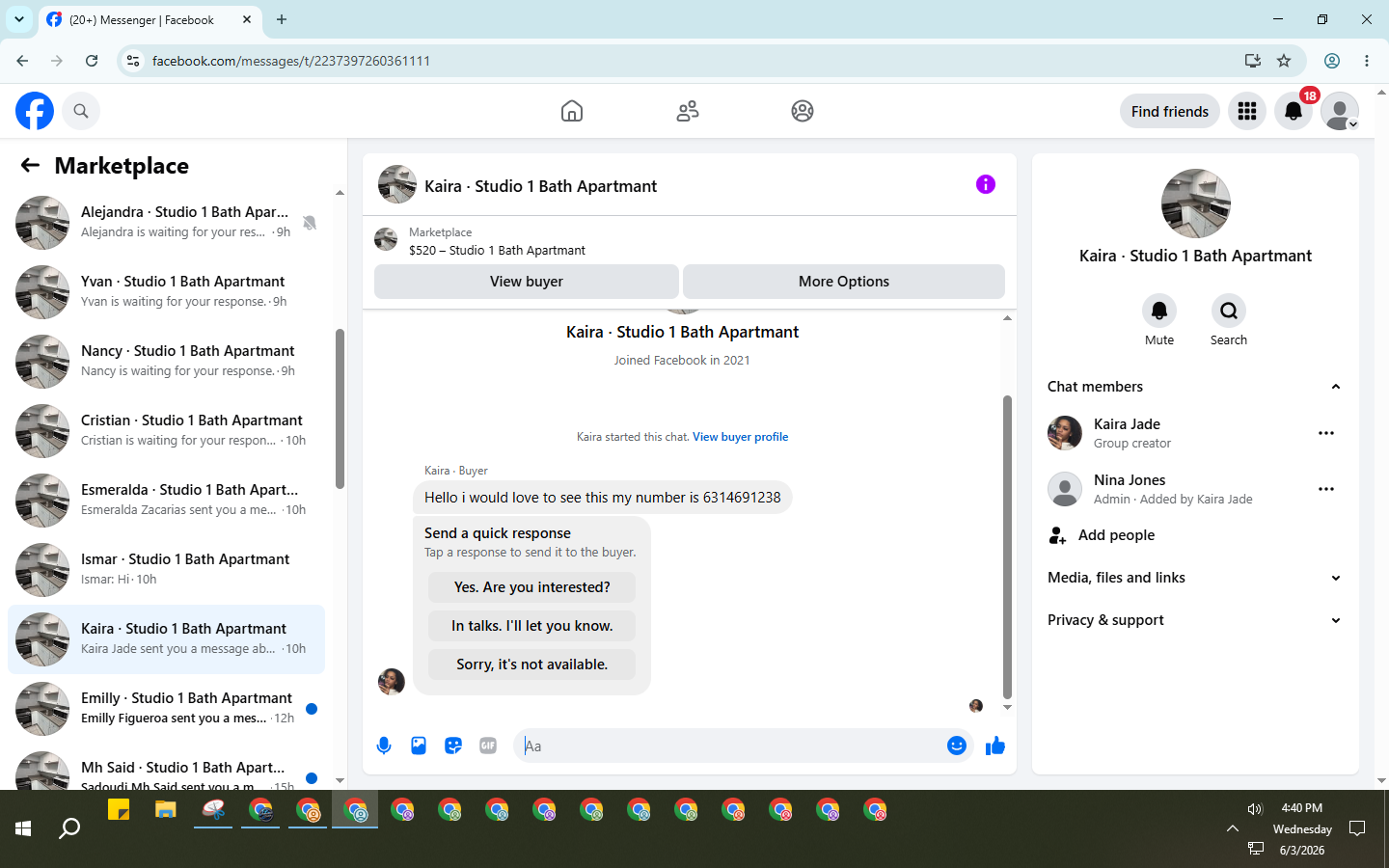Click the Find friends button

coord(1170,111)
